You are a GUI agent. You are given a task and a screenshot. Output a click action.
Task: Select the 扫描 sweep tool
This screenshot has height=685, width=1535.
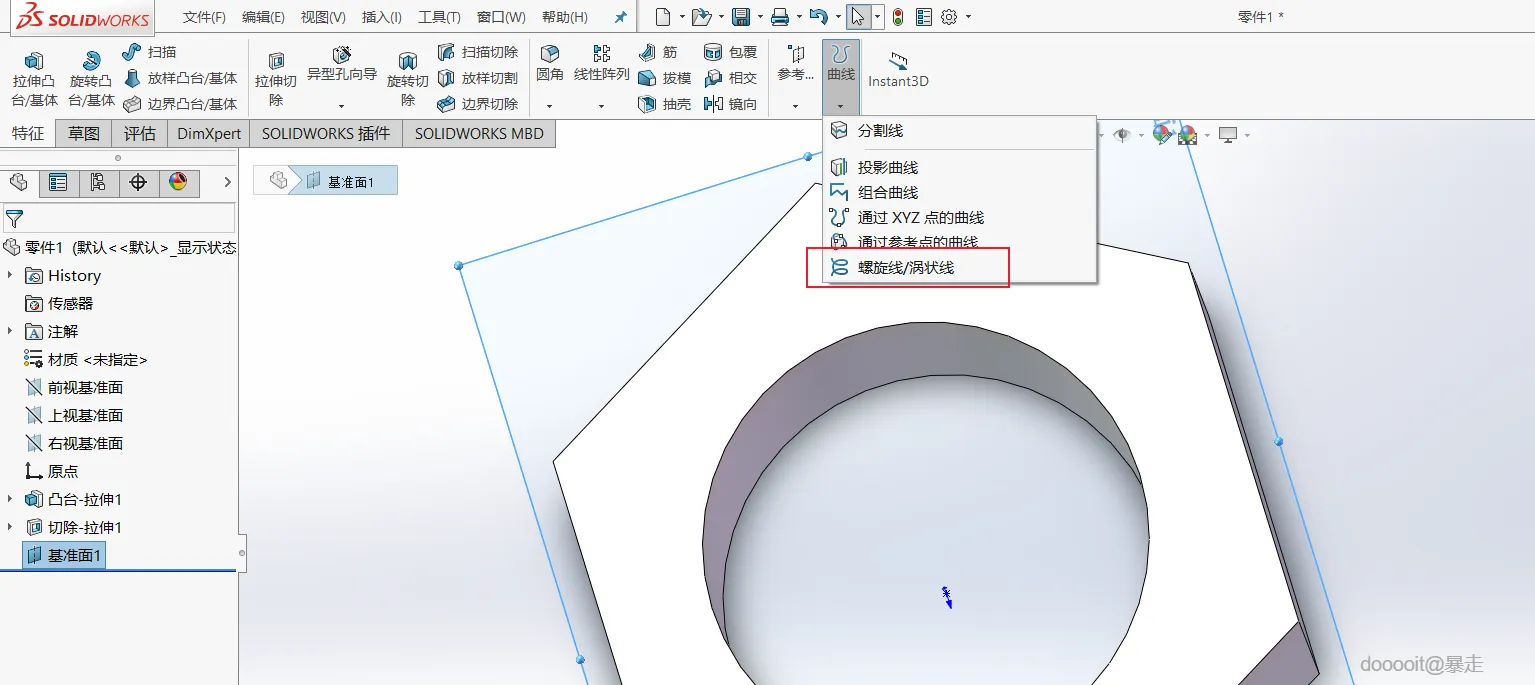pyautogui.click(x=149, y=52)
